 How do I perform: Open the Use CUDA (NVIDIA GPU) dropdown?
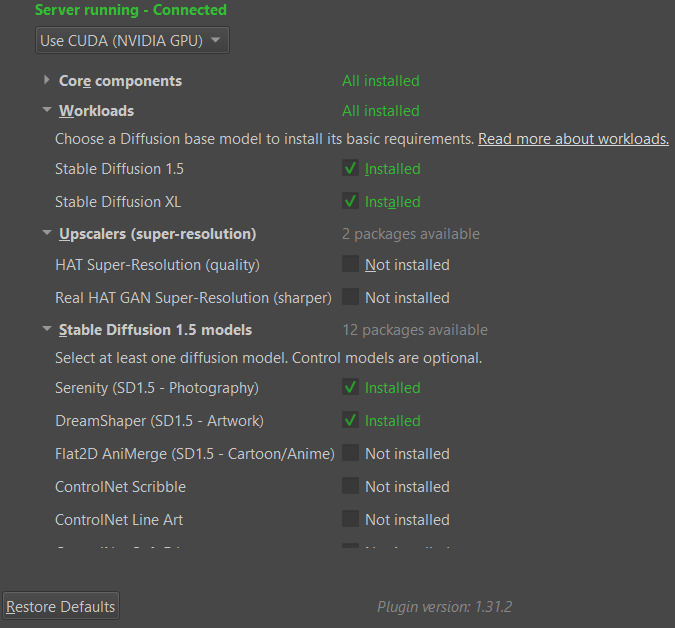(x=132, y=40)
